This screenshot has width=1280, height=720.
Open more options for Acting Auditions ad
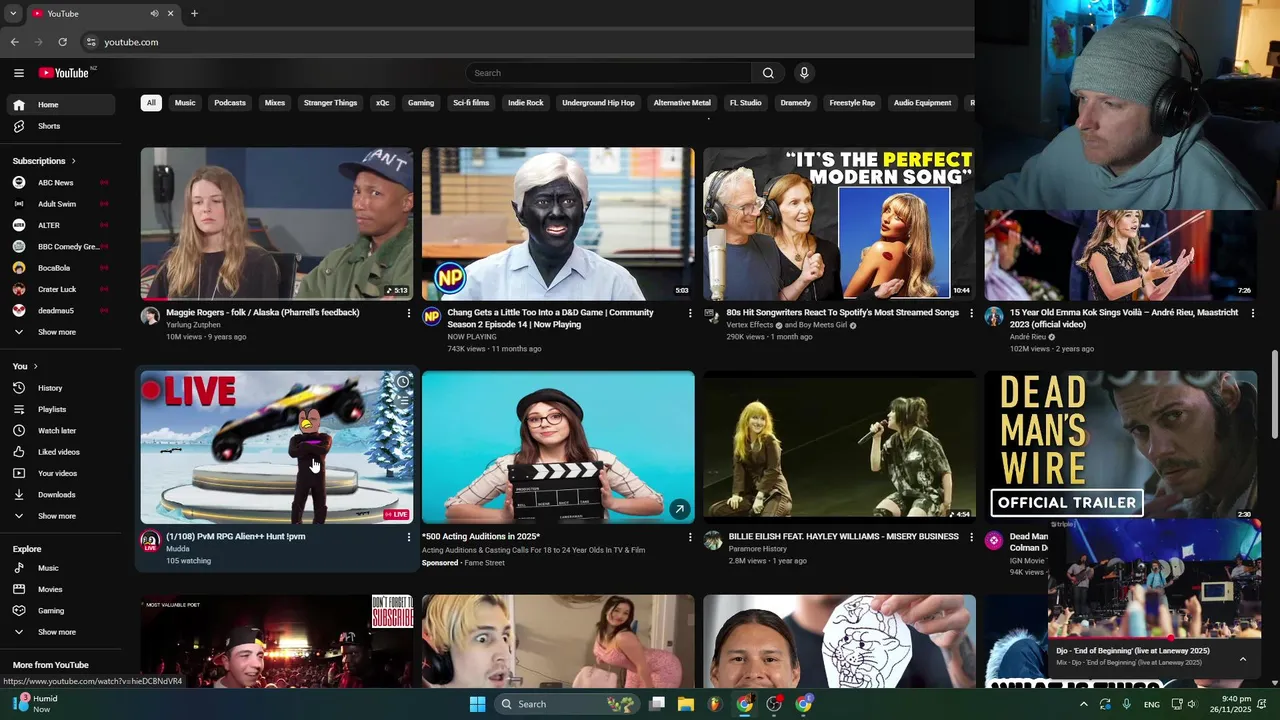point(689,537)
